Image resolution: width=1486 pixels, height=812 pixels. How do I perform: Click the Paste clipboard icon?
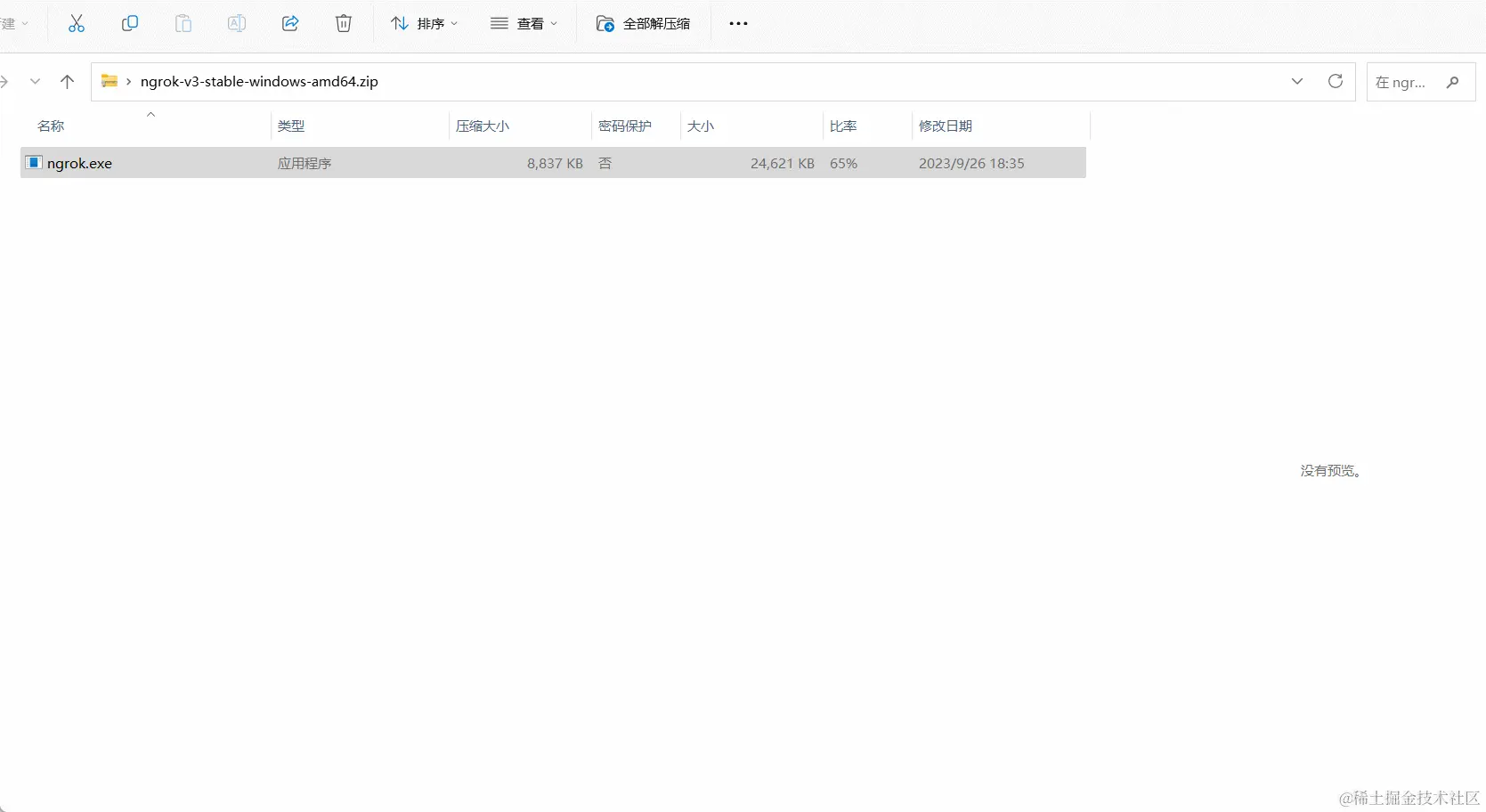click(183, 24)
